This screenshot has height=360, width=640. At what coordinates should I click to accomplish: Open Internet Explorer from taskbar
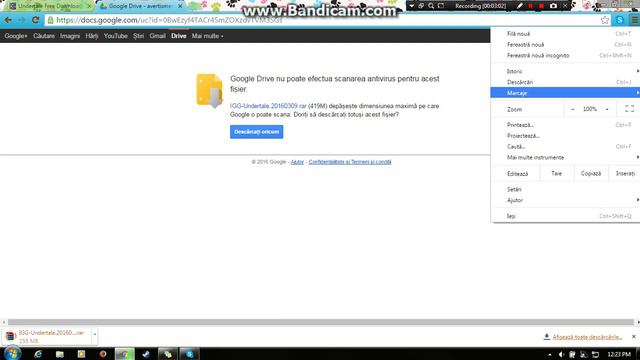pos(38,354)
